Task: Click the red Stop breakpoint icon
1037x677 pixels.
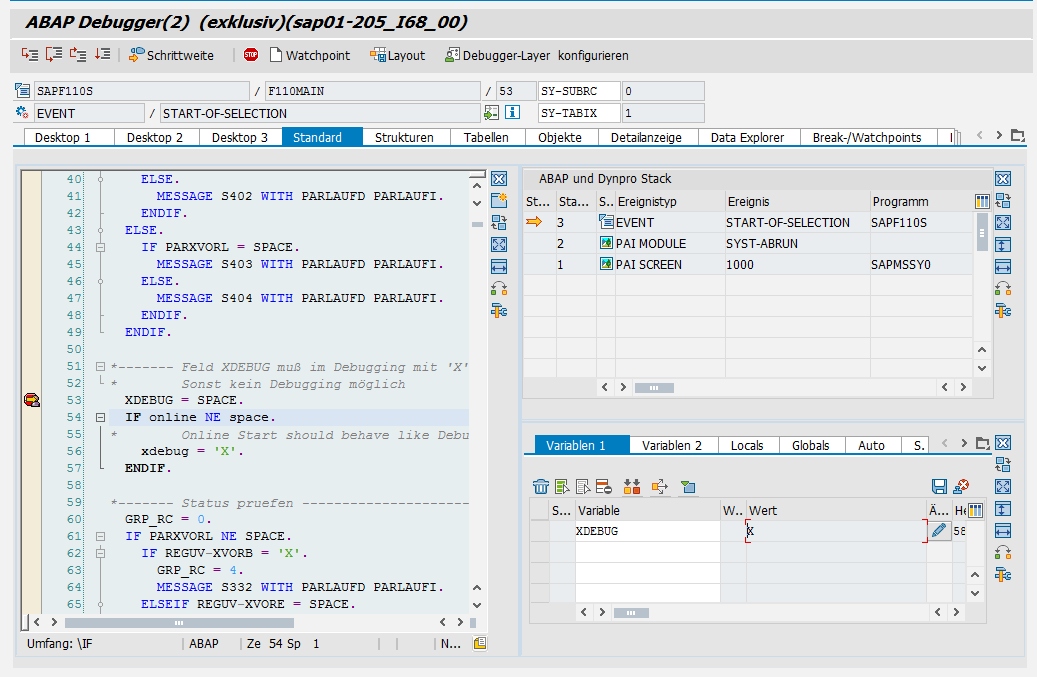Action: tap(251, 55)
